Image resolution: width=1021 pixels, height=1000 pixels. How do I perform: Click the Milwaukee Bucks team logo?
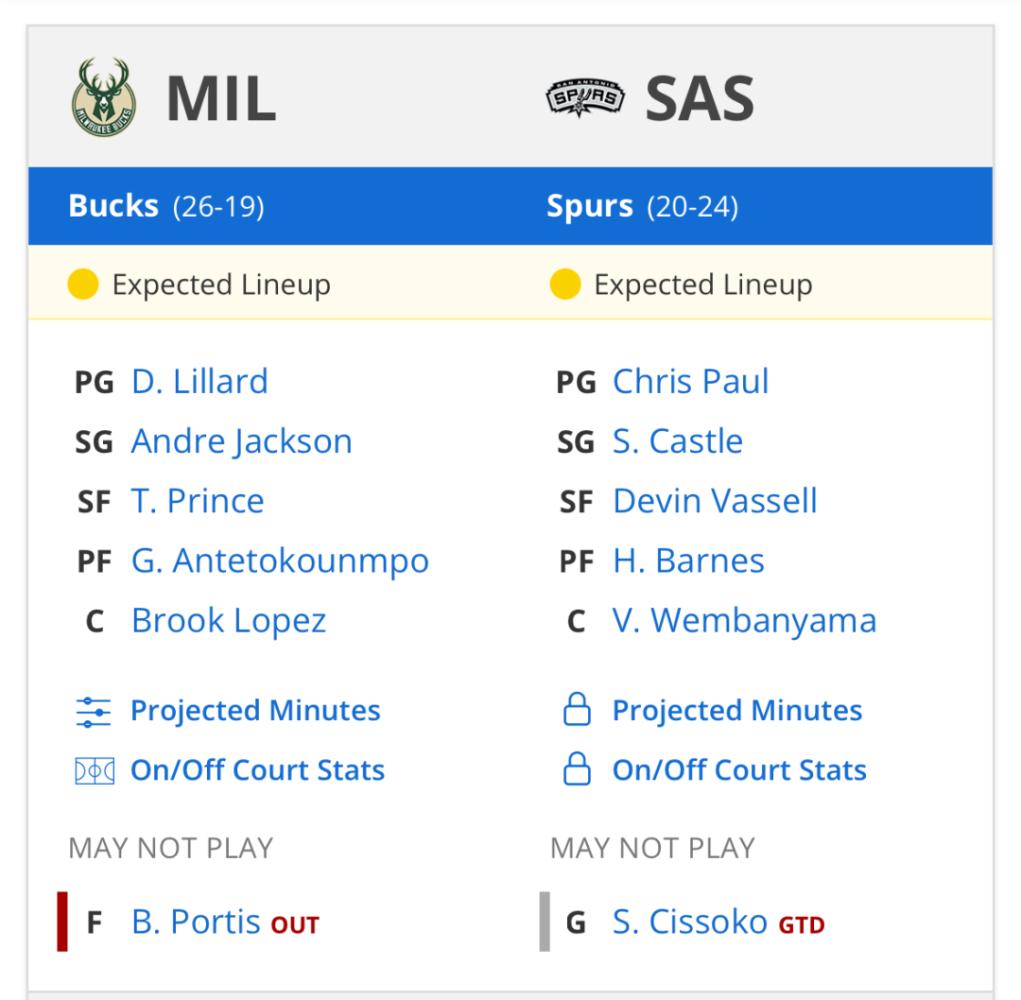(x=104, y=97)
